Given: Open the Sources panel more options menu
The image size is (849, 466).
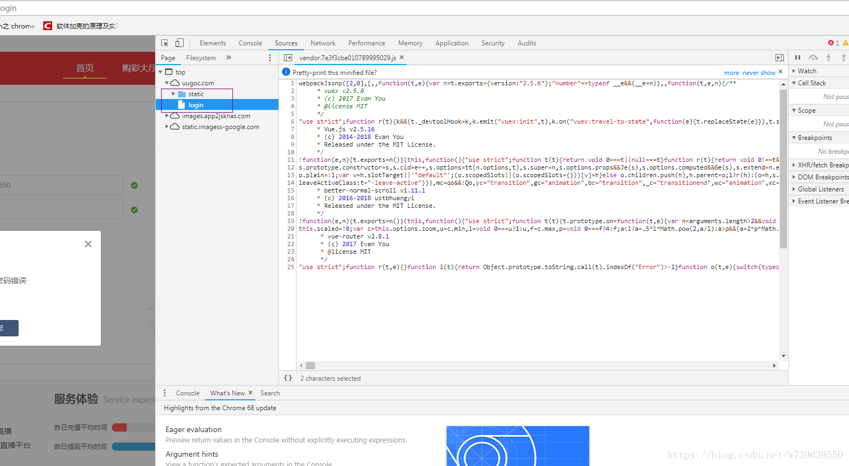Looking at the screenshot, I should (x=270, y=57).
